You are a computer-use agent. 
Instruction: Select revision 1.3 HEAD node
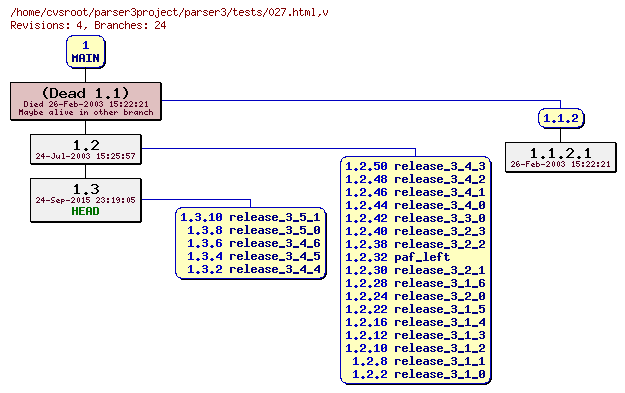click(86, 200)
